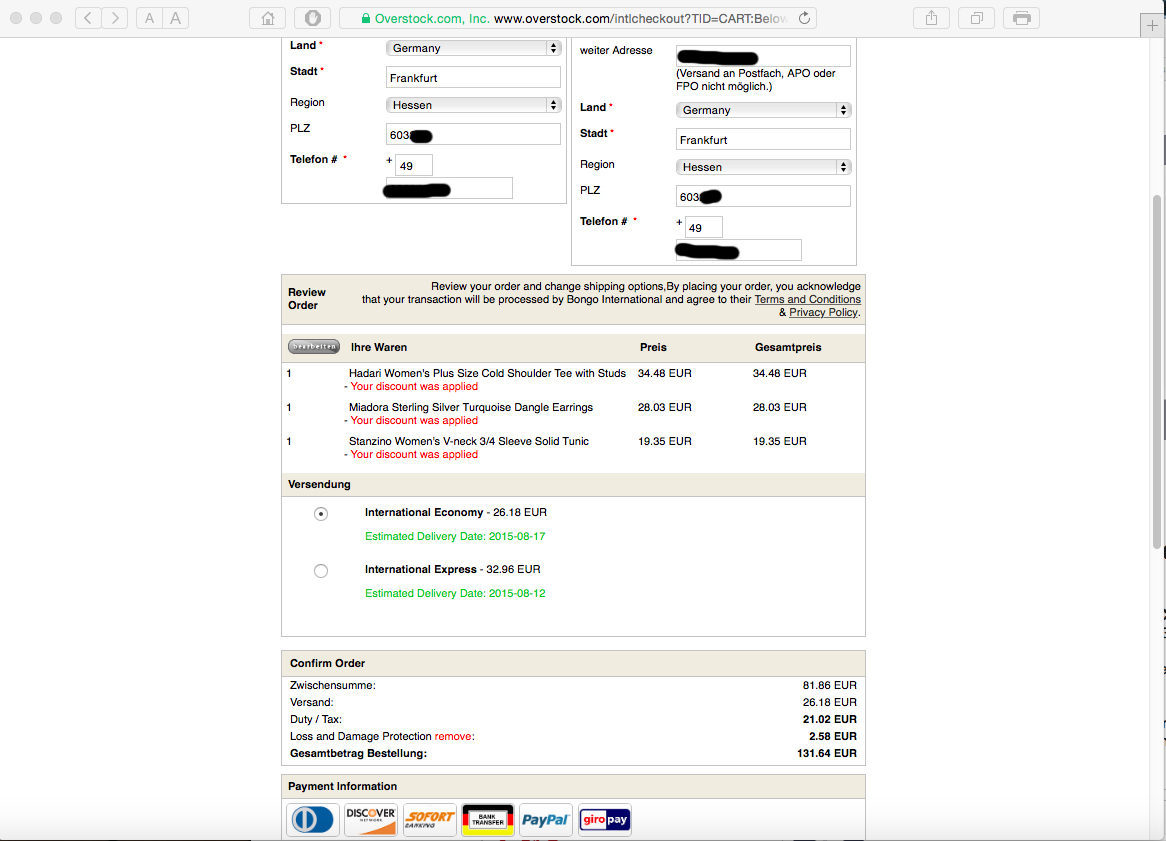The image size is (1166, 841).
Task: Click the Bank Transfer payment icon
Action: 487,819
